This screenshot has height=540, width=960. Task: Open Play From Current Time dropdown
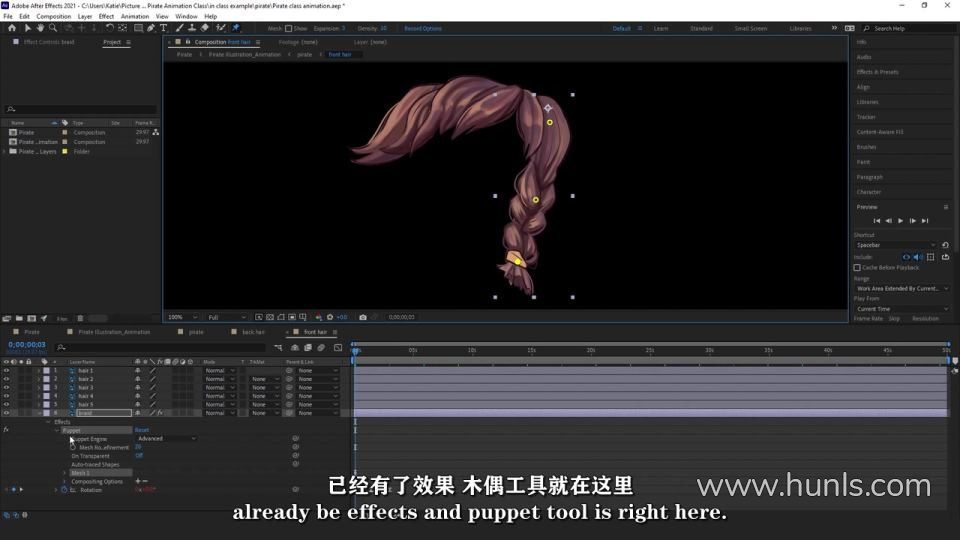point(902,309)
